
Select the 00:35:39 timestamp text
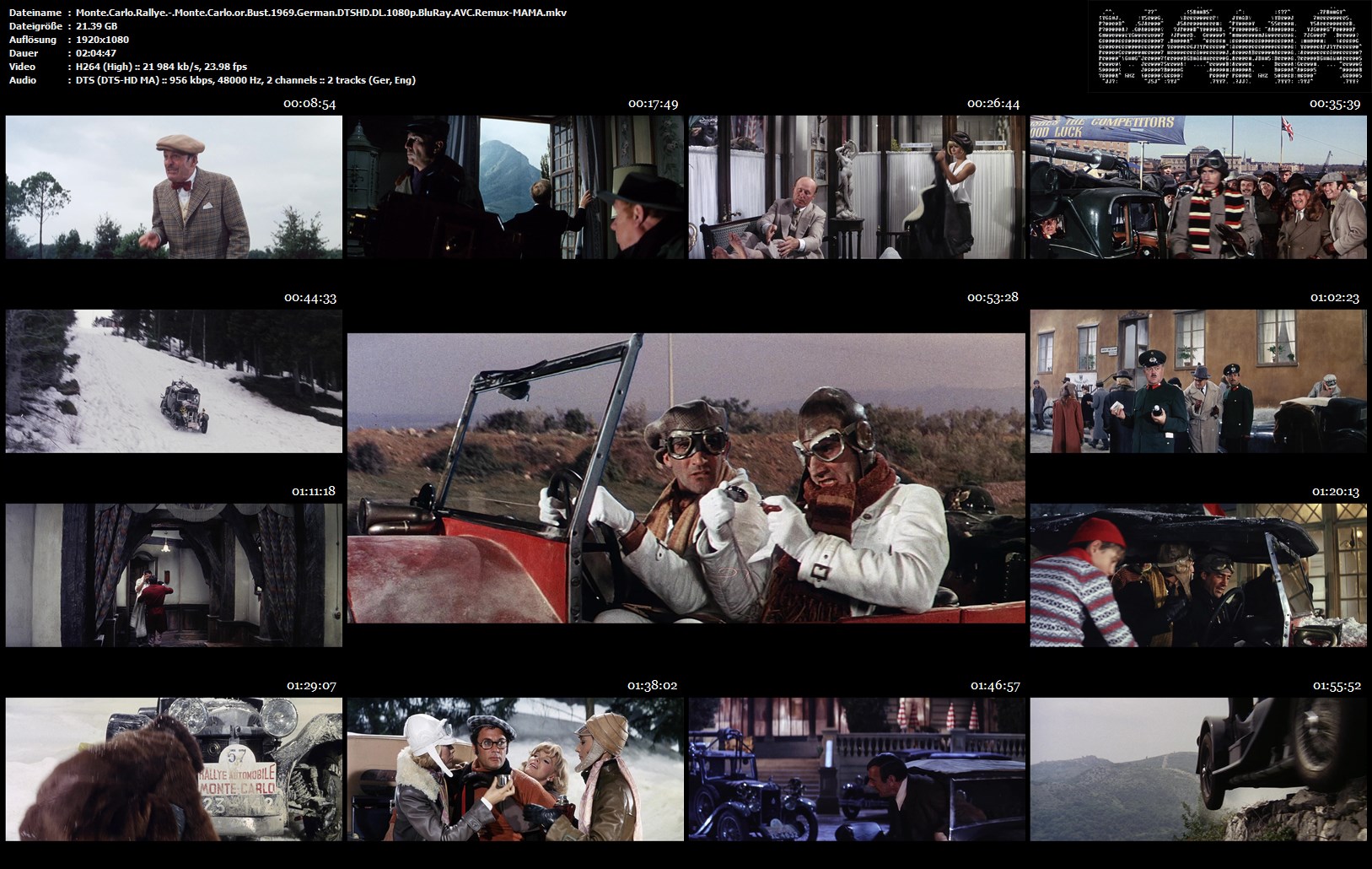click(x=1335, y=104)
